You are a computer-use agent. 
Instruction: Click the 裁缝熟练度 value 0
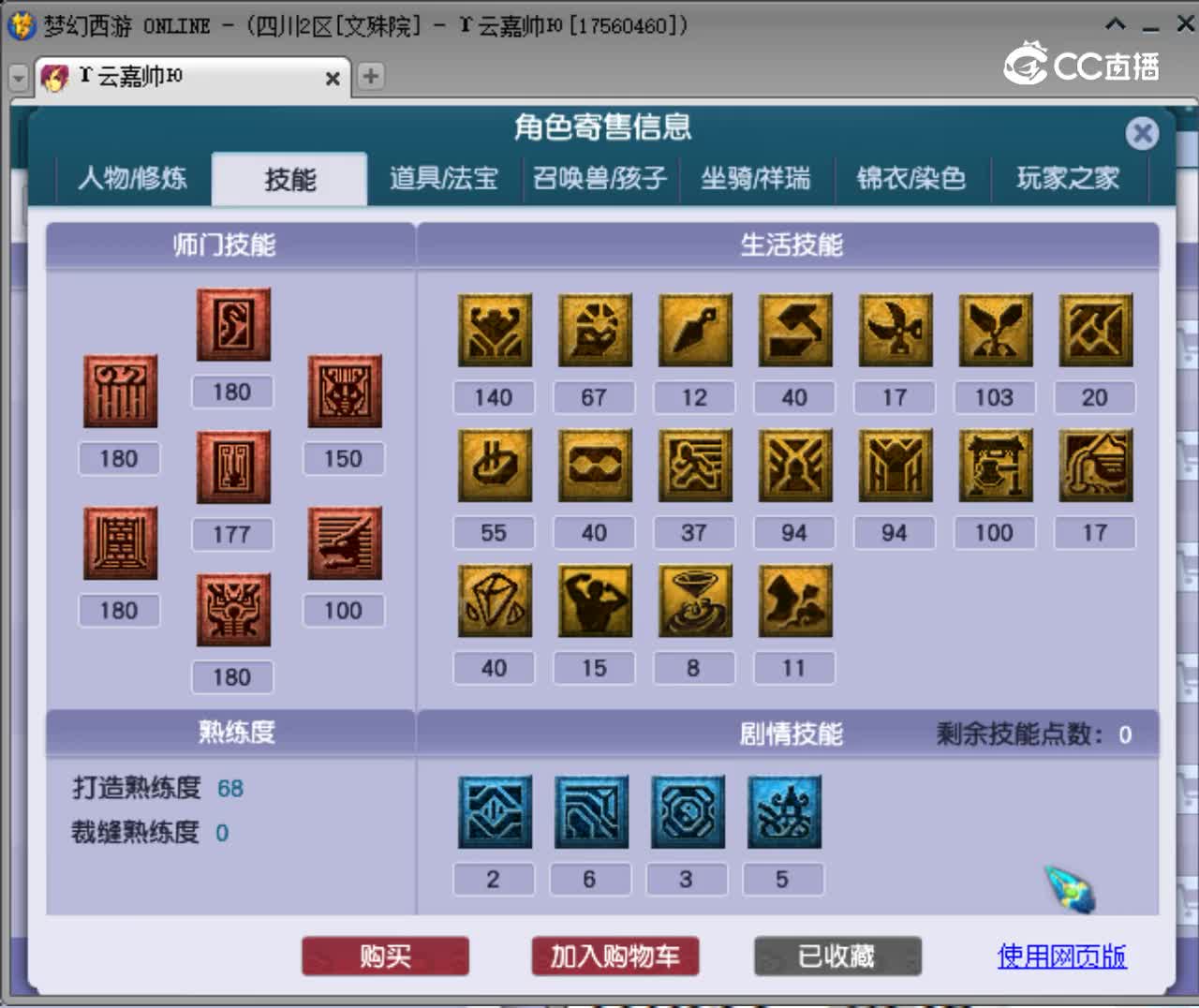[222, 833]
